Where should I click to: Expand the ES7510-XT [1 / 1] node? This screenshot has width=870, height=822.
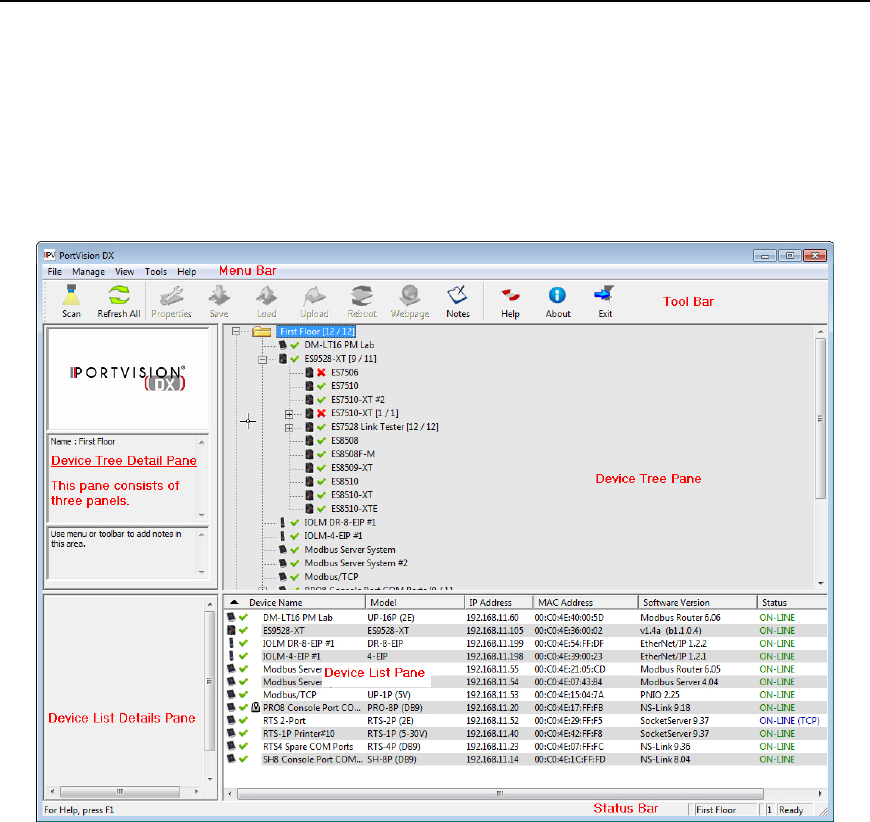pyautogui.click(x=289, y=414)
